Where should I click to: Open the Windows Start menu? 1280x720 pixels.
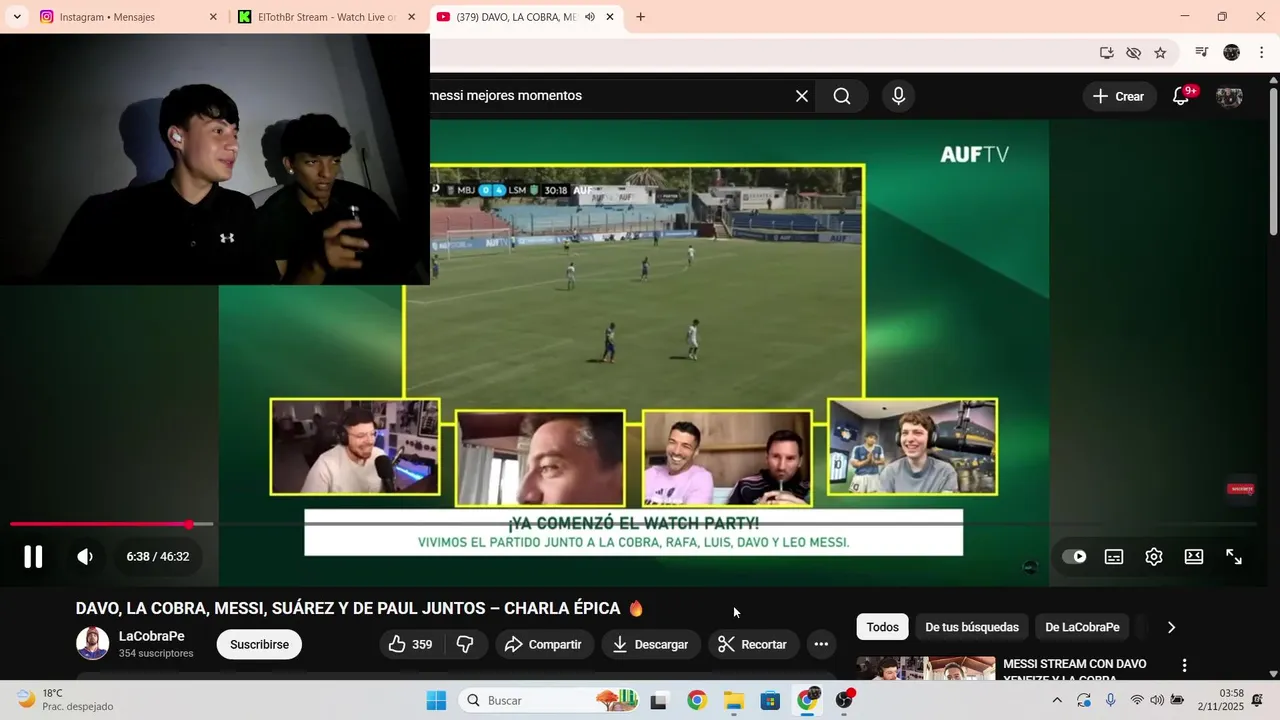tap(436, 700)
